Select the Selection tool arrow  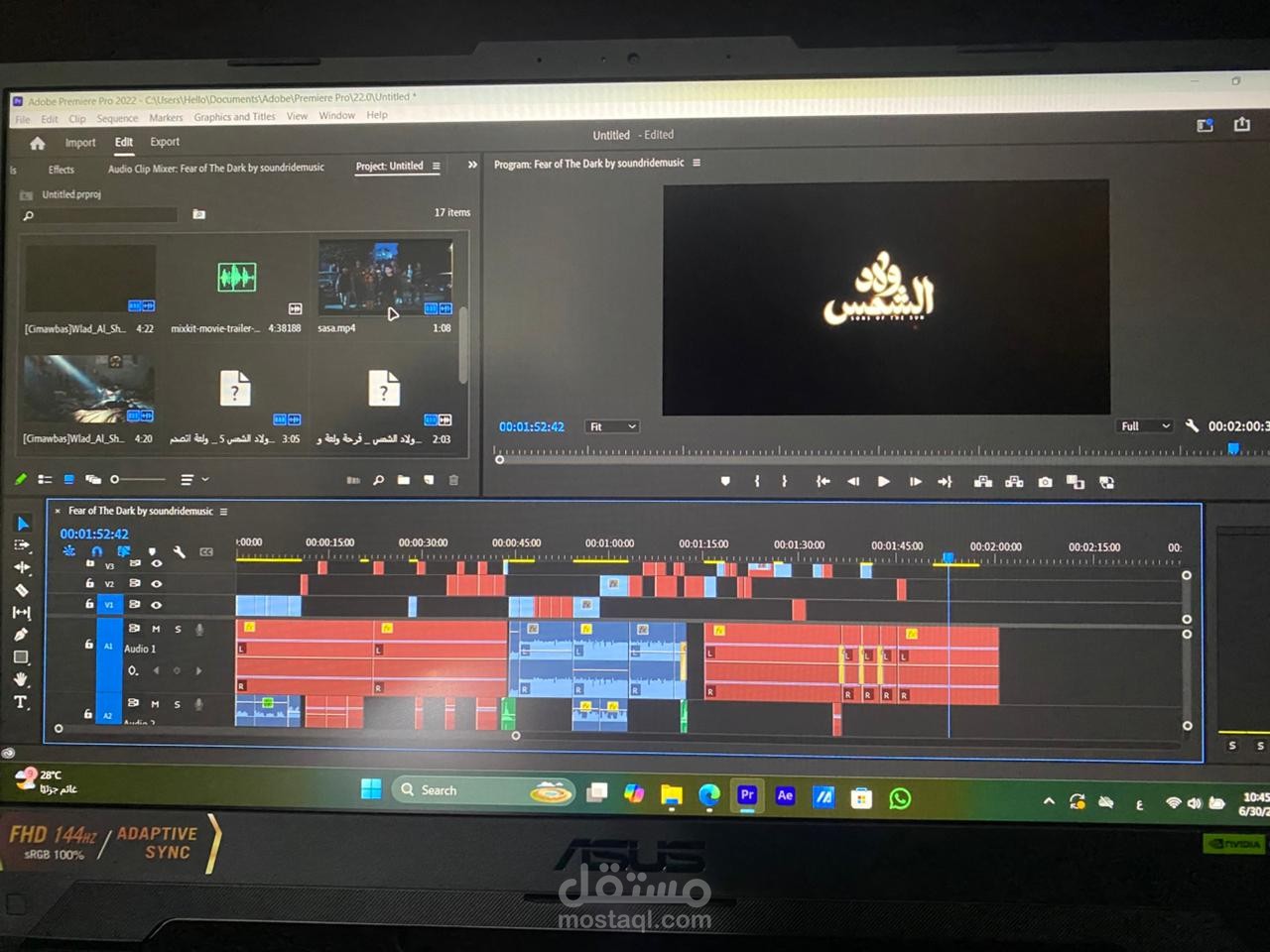tap(23, 523)
